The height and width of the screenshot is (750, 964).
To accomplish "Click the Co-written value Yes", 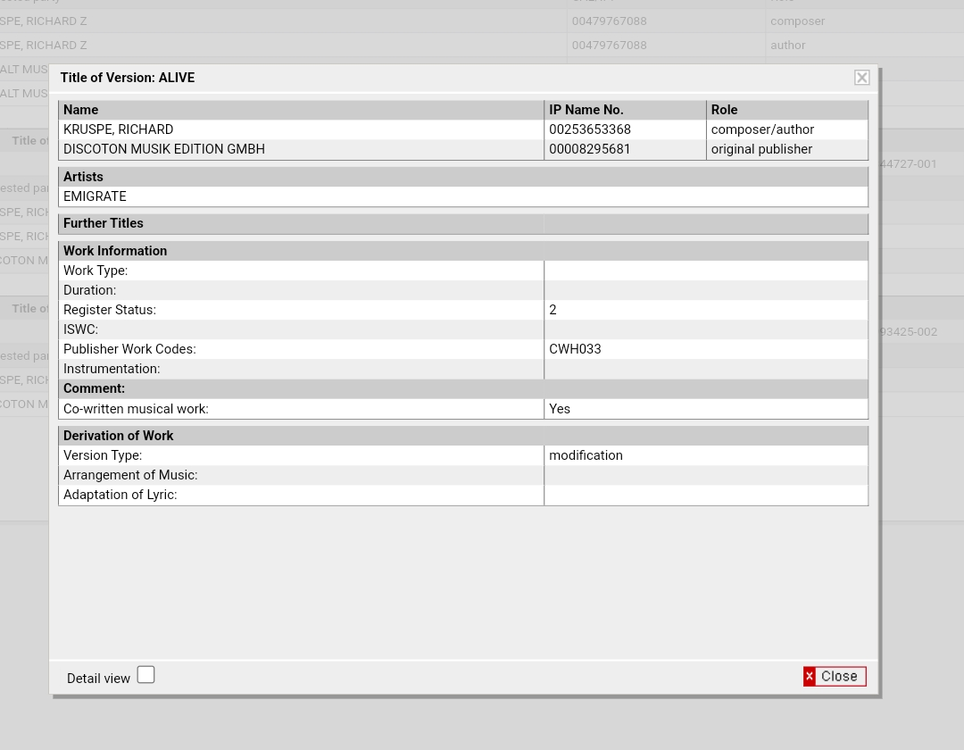I will 559,409.
